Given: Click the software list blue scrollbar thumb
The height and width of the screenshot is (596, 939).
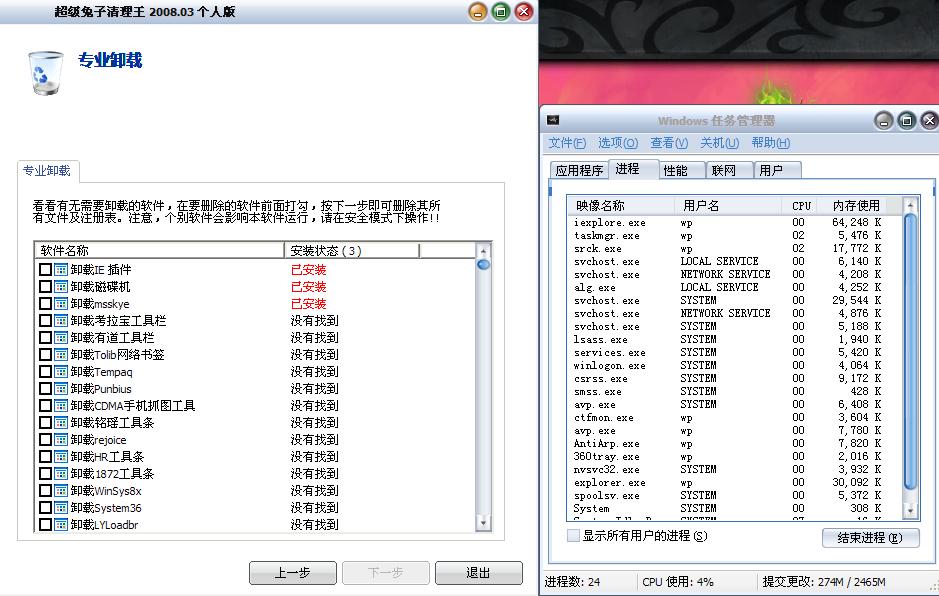Looking at the screenshot, I should 483,264.
